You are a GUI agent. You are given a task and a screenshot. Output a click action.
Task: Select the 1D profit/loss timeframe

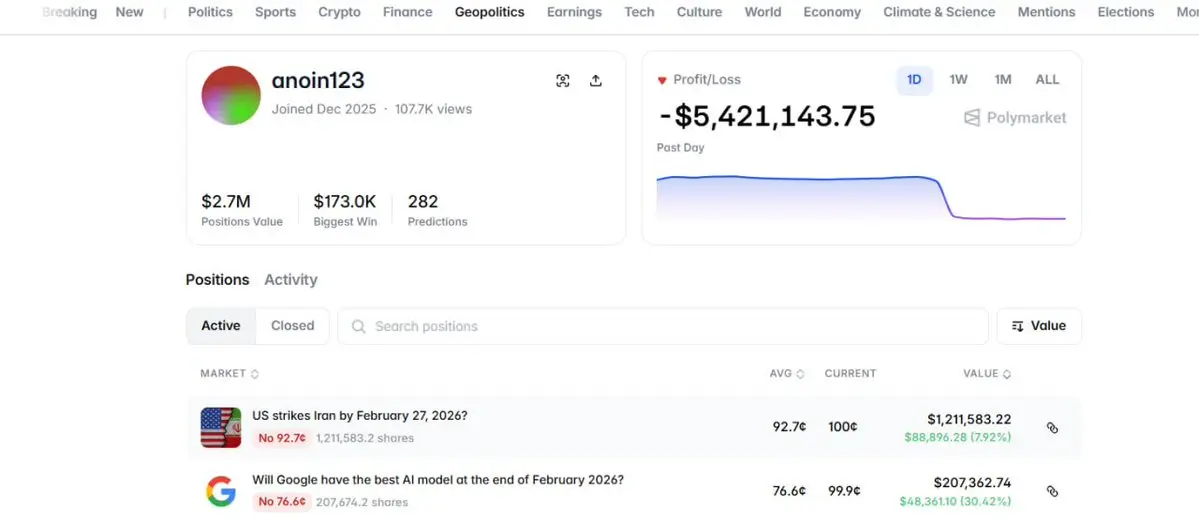pyautogui.click(x=914, y=80)
